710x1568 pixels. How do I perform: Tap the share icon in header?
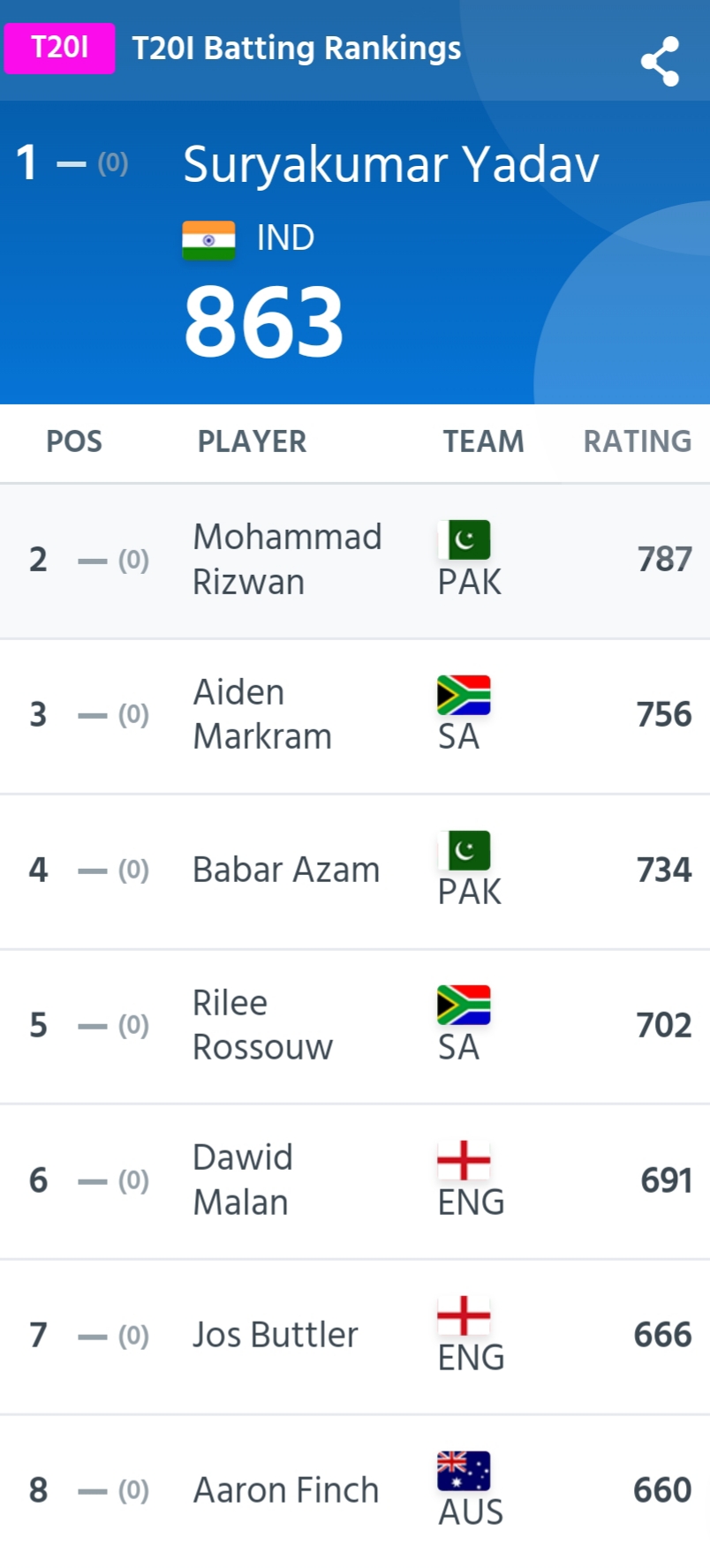tap(660, 61)
